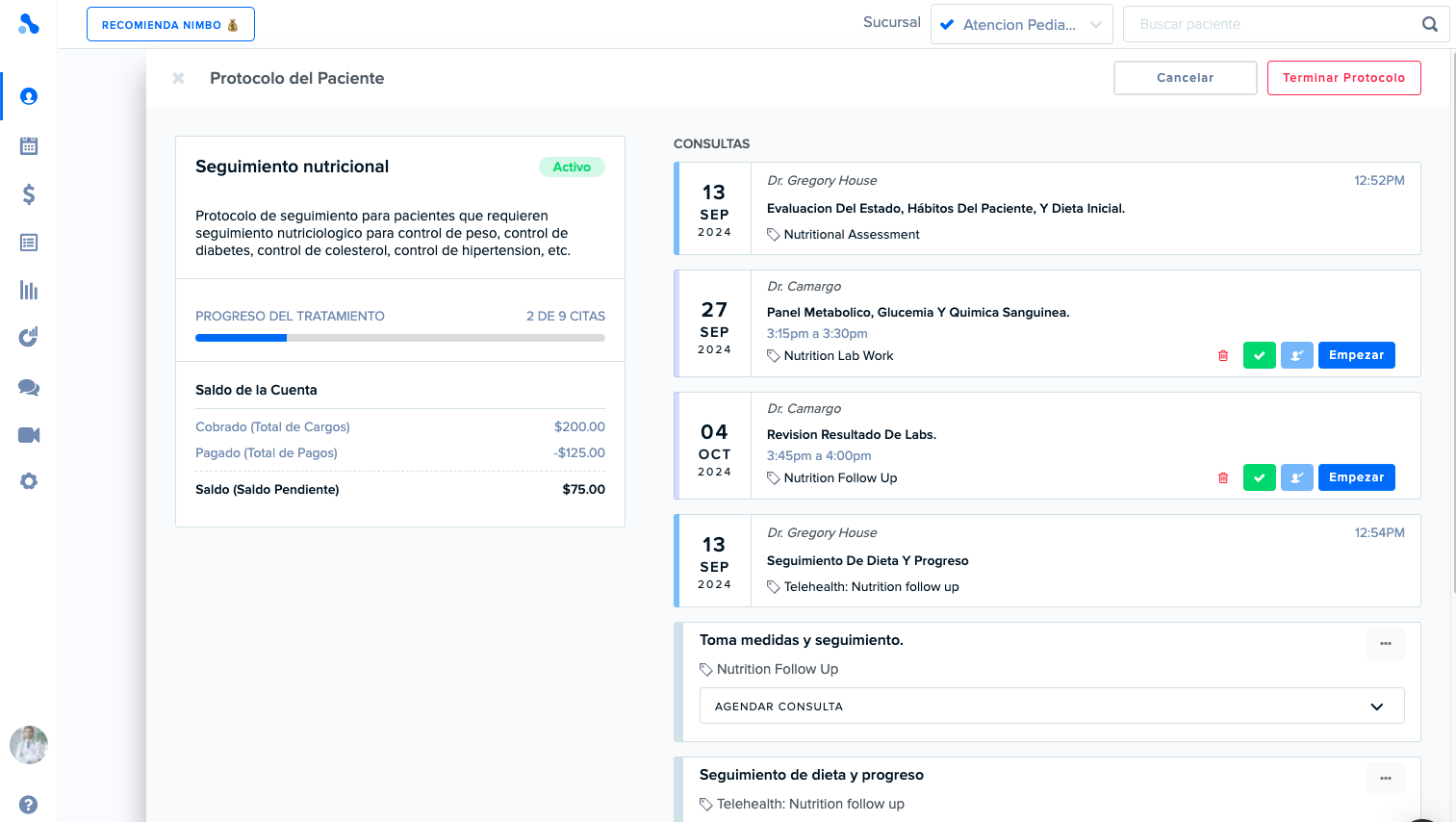Open the video telehealth sidebar icon

click(x=29, y=435)
